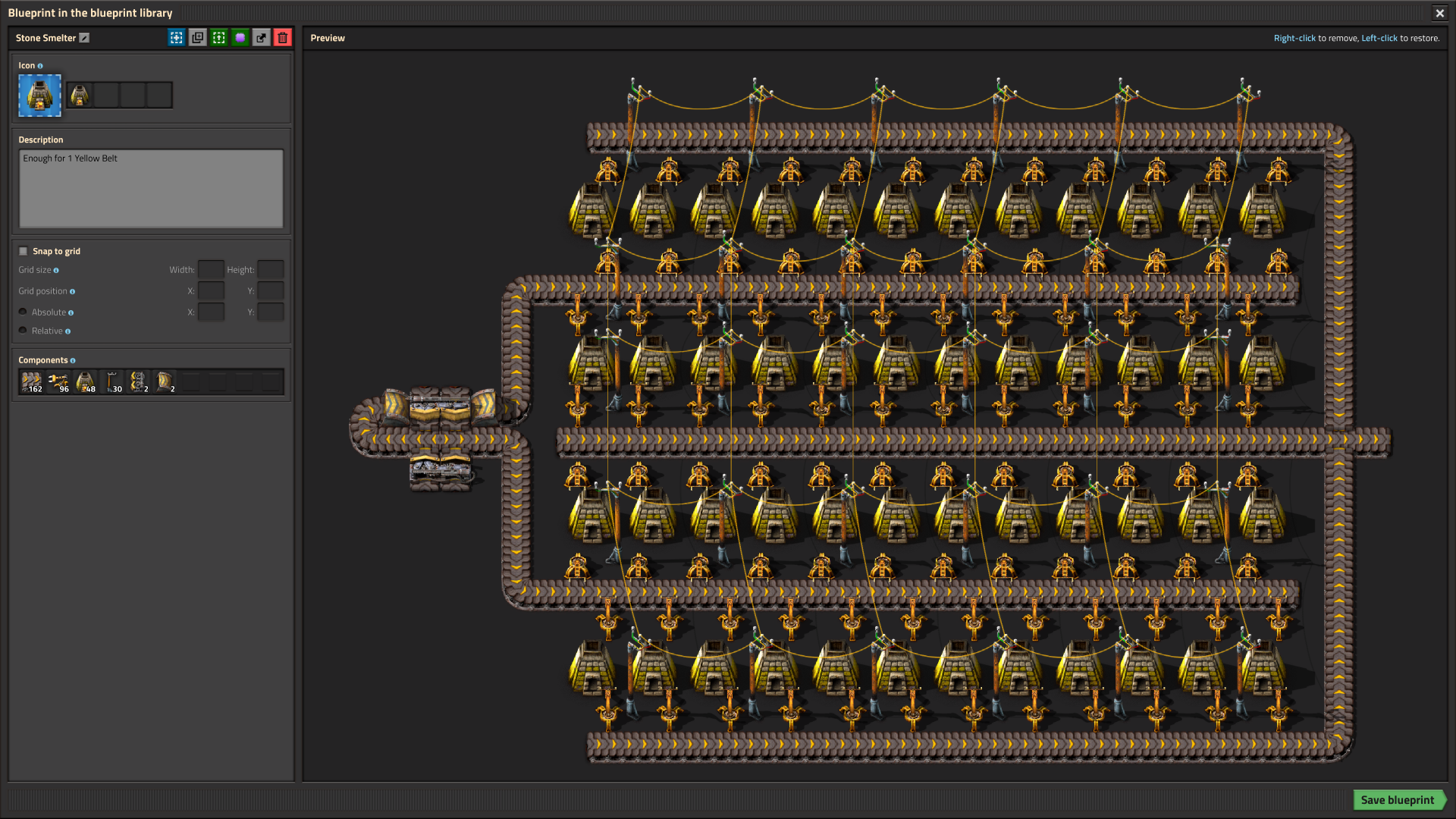
Task: Select the Absolute radio button
Action: pyautogui.click(x=23, y=312)
